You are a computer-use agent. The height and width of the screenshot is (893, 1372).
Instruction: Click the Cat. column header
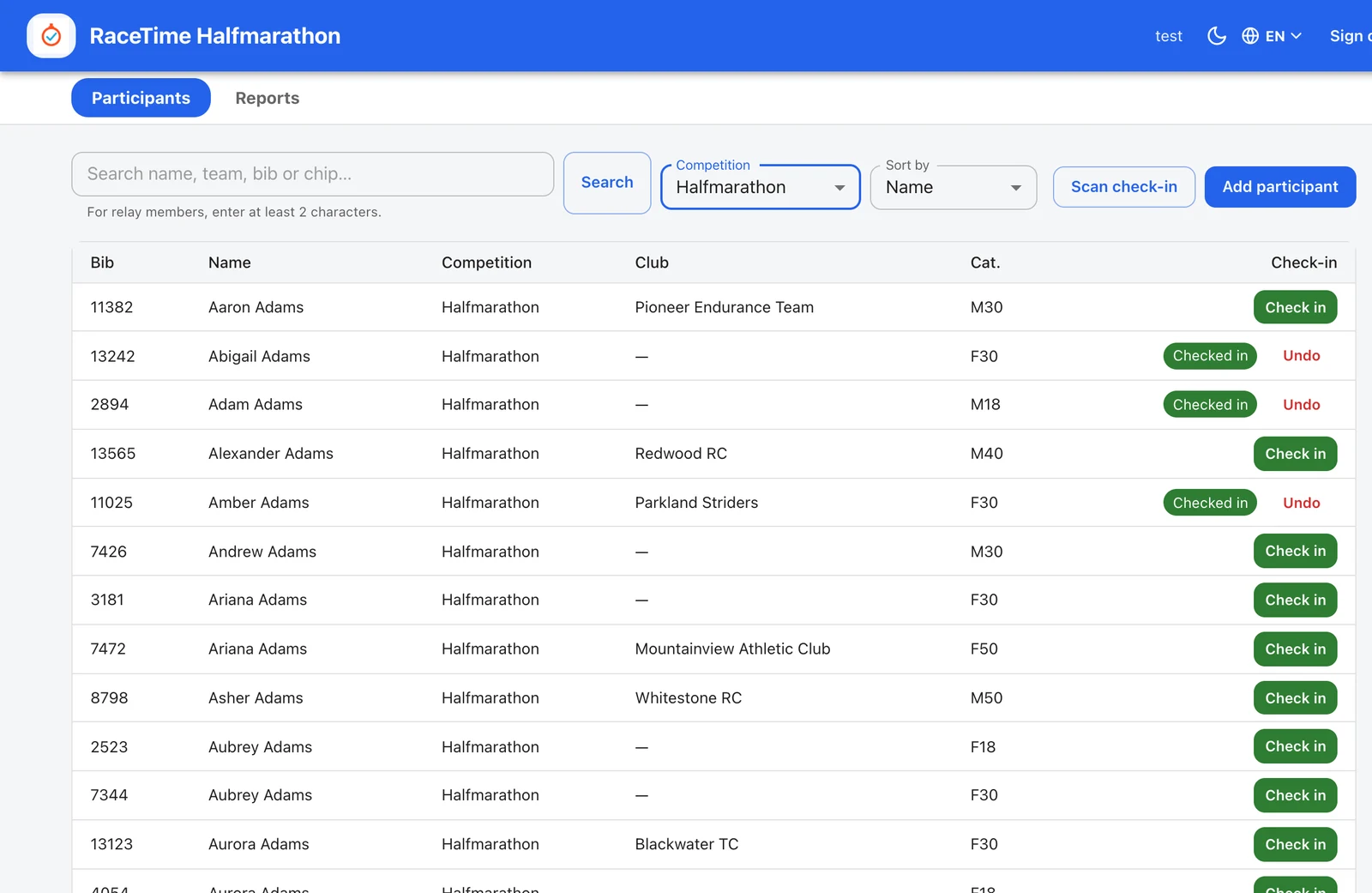pos(985,262)
